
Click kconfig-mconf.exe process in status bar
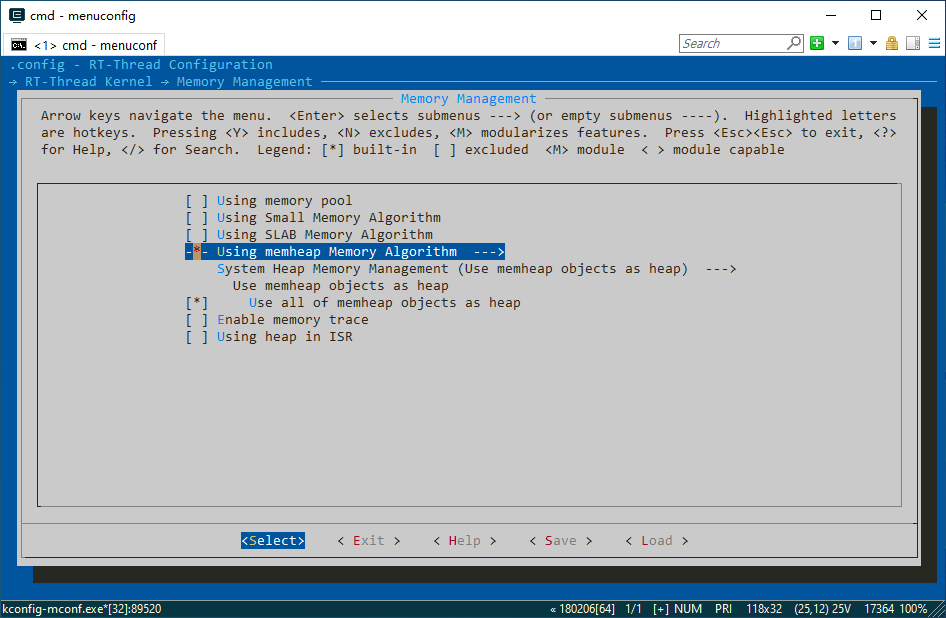point(81,609)
